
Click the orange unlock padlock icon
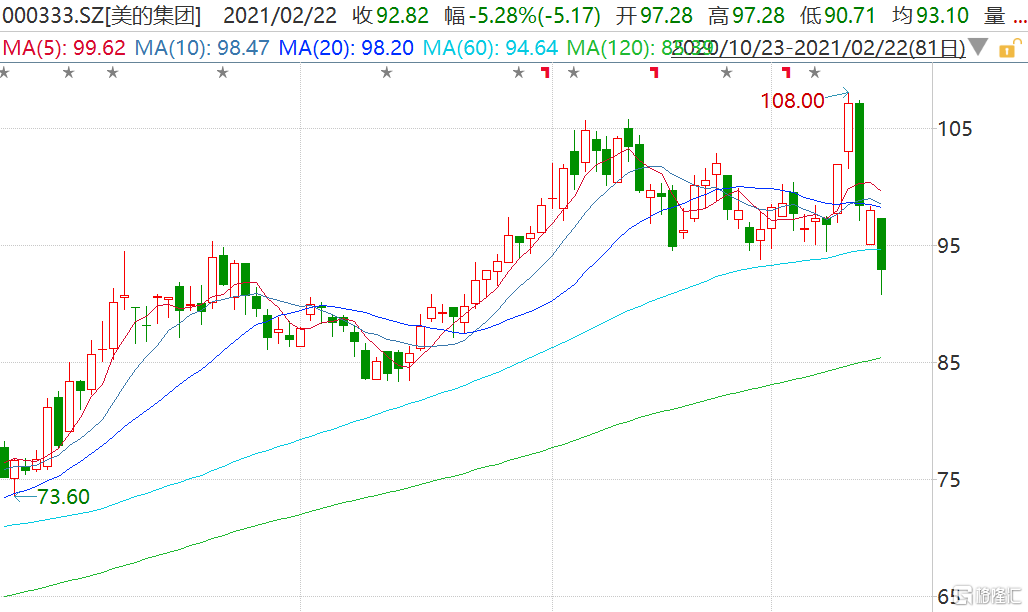click(1010, 48)
